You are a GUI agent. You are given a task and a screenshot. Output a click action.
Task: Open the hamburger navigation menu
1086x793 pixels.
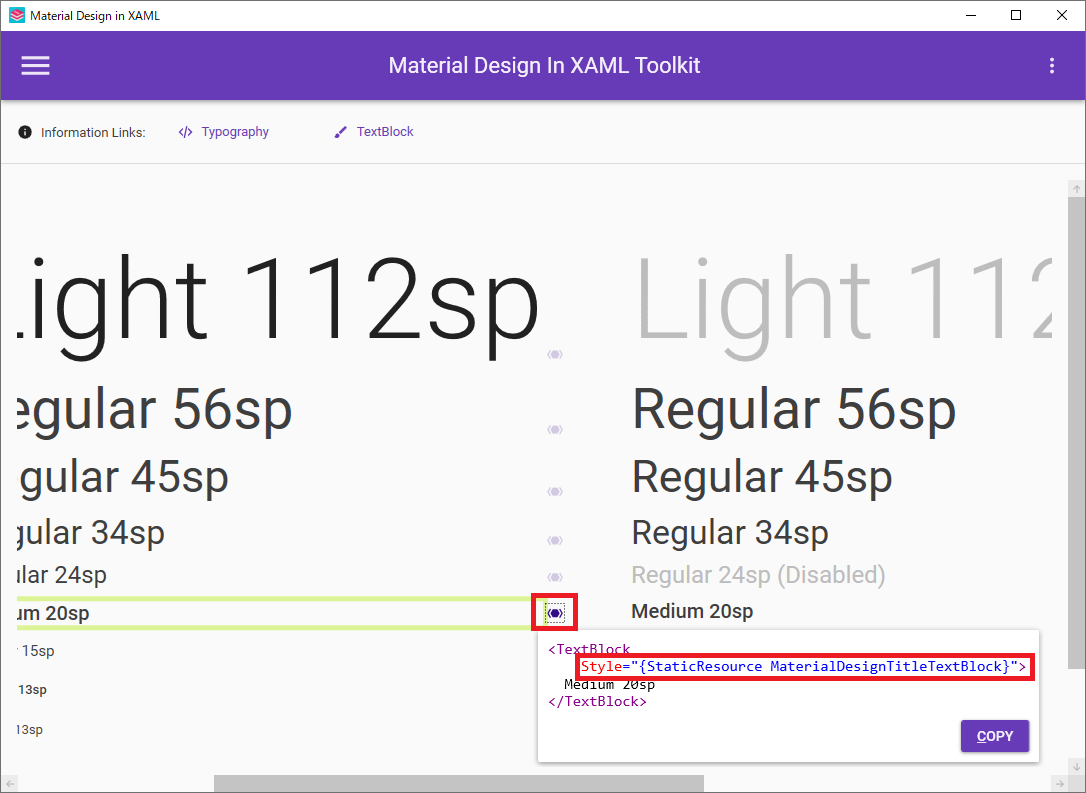35,66
